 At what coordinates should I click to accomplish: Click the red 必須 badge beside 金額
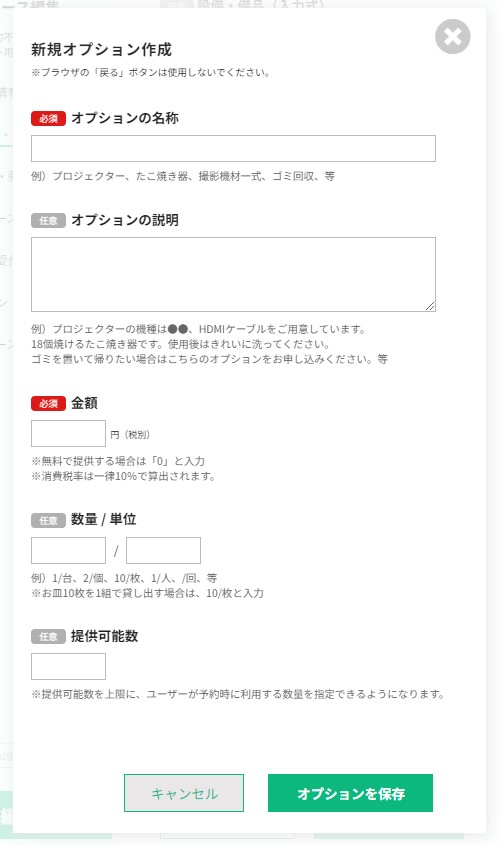[48, 403]
